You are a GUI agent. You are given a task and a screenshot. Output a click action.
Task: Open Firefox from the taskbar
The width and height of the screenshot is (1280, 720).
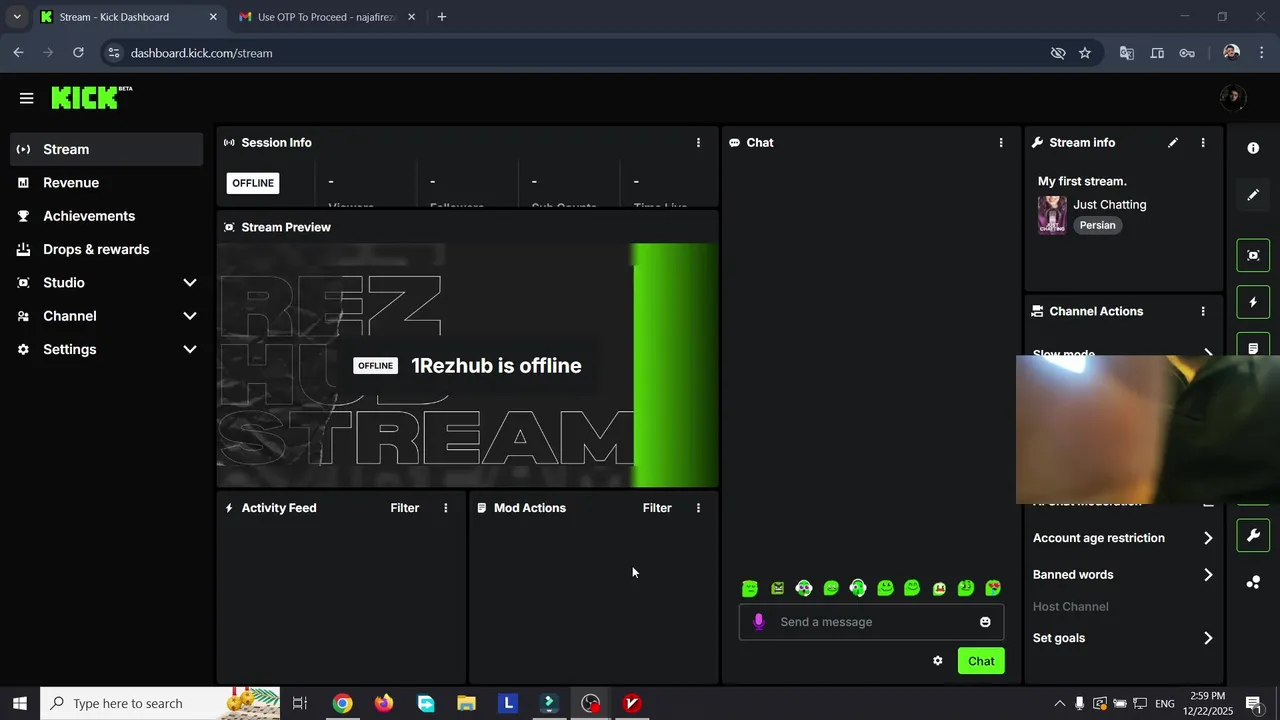384,704
